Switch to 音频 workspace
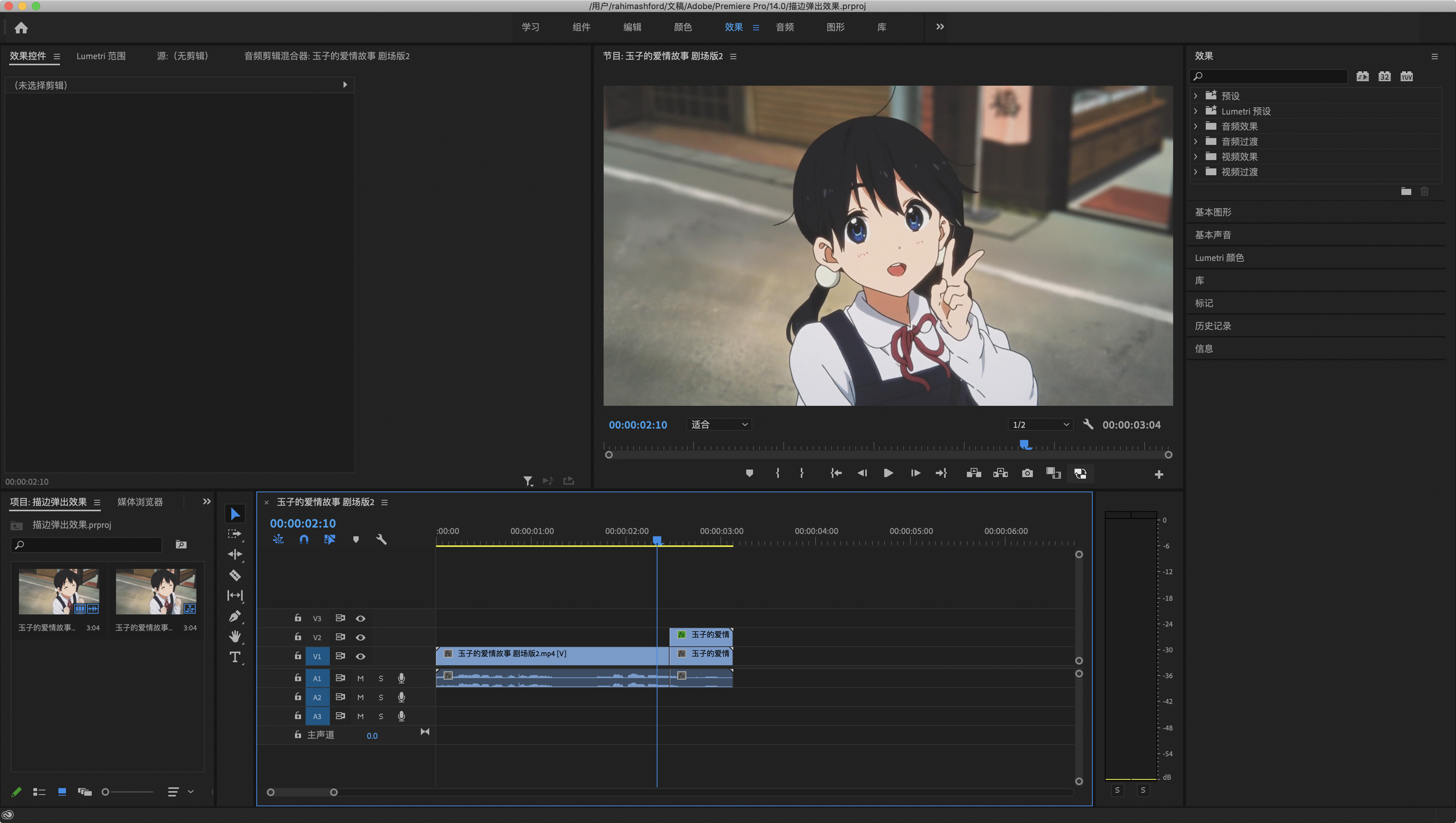 coord(784,27)
